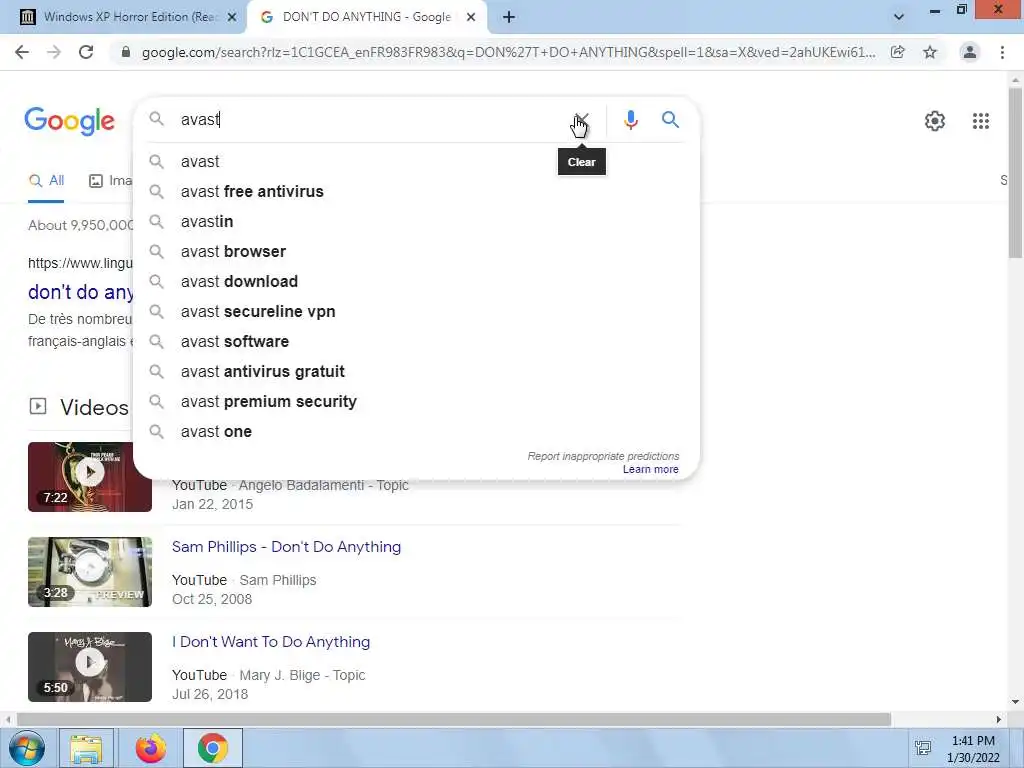The width and height of the screenshot is (1024, 768).
Task: Click the padlock site info icon
Action: click(126, 52)
